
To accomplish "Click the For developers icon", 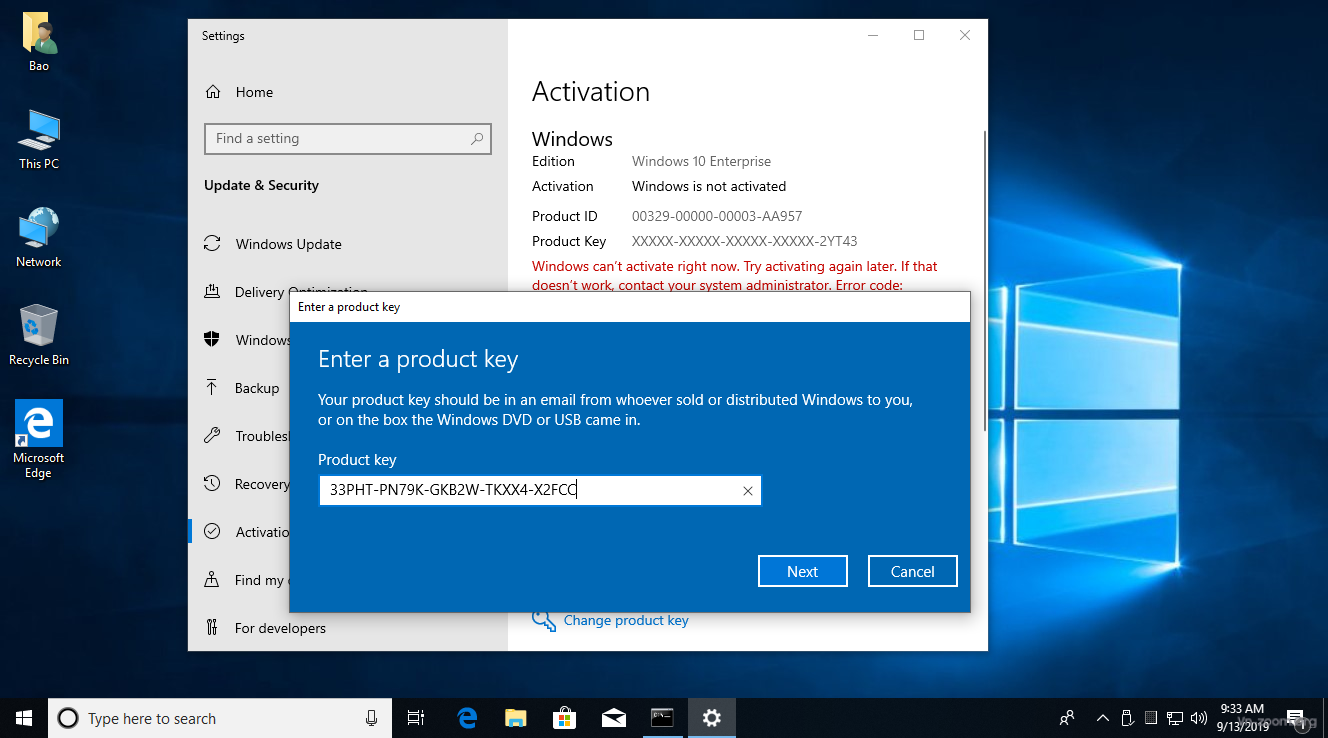I will (212, 627).
